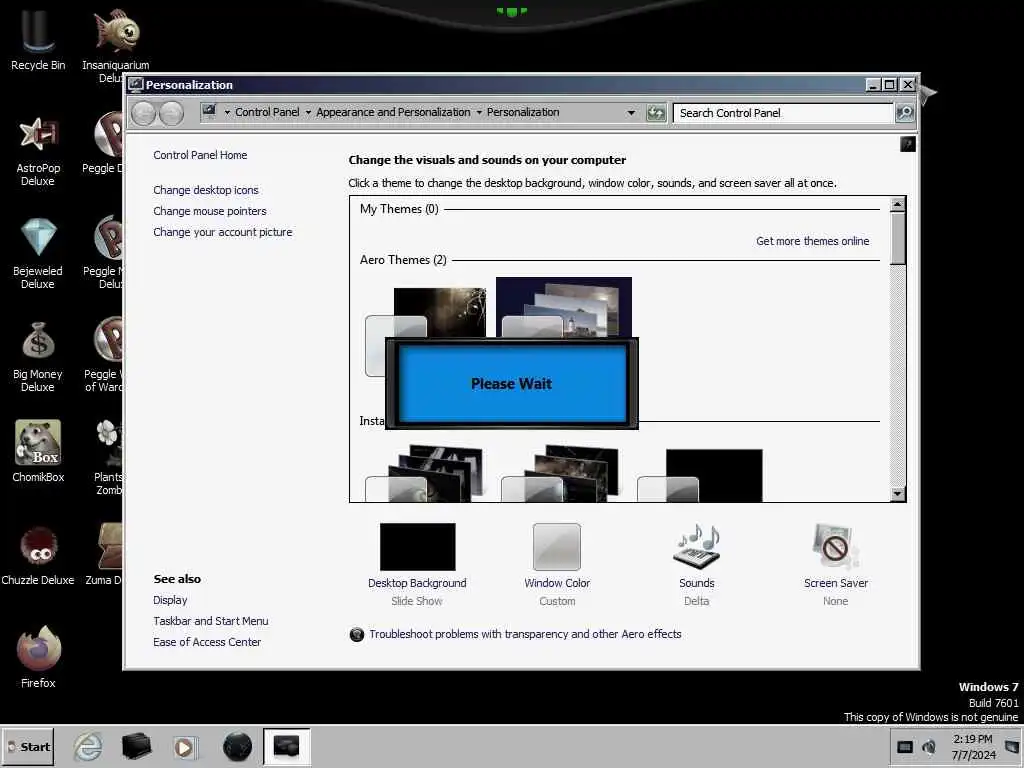Open Change your account picture

(223, 232)
